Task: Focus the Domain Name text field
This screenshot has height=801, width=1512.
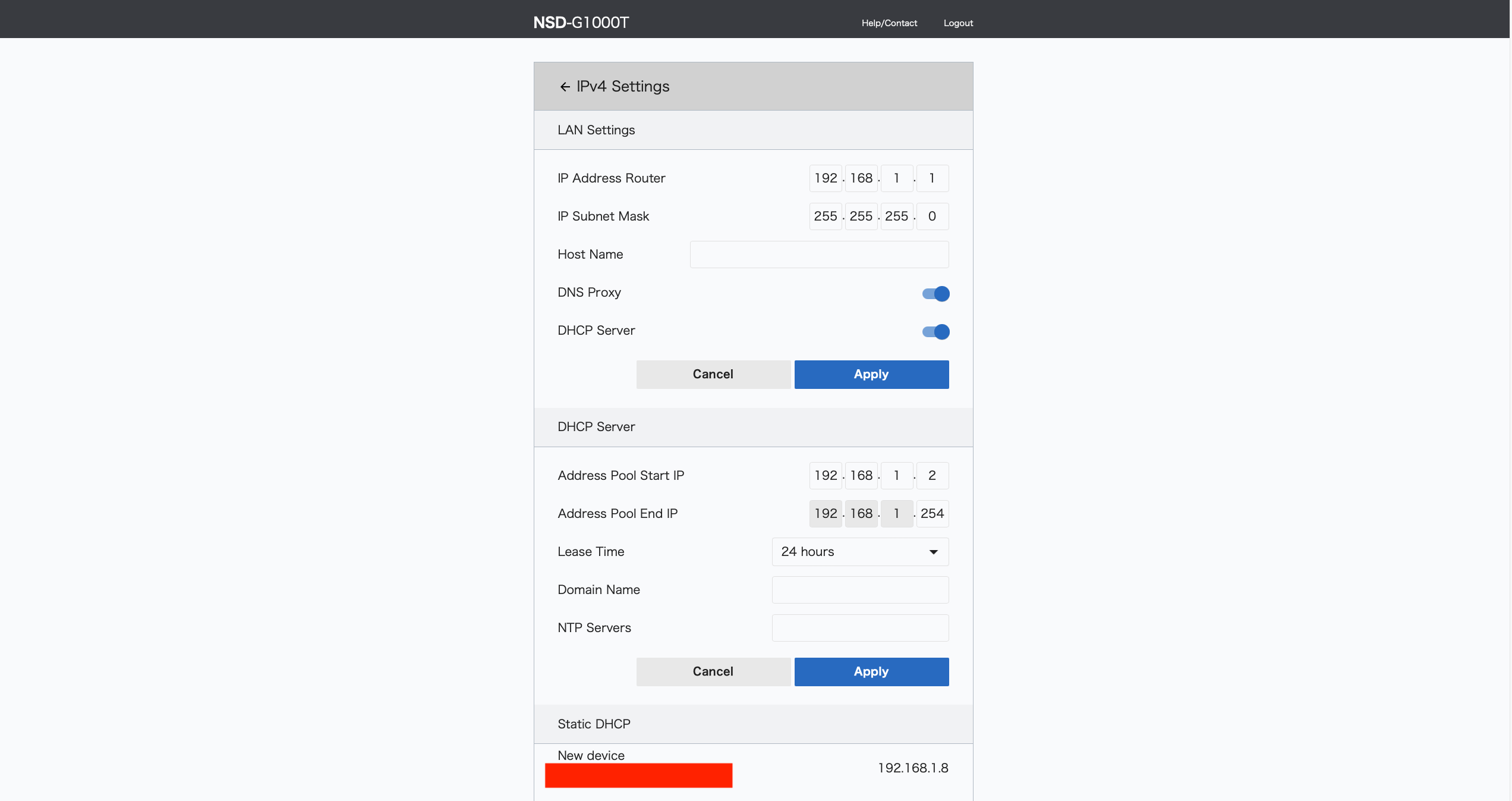Action: (859, 590)
